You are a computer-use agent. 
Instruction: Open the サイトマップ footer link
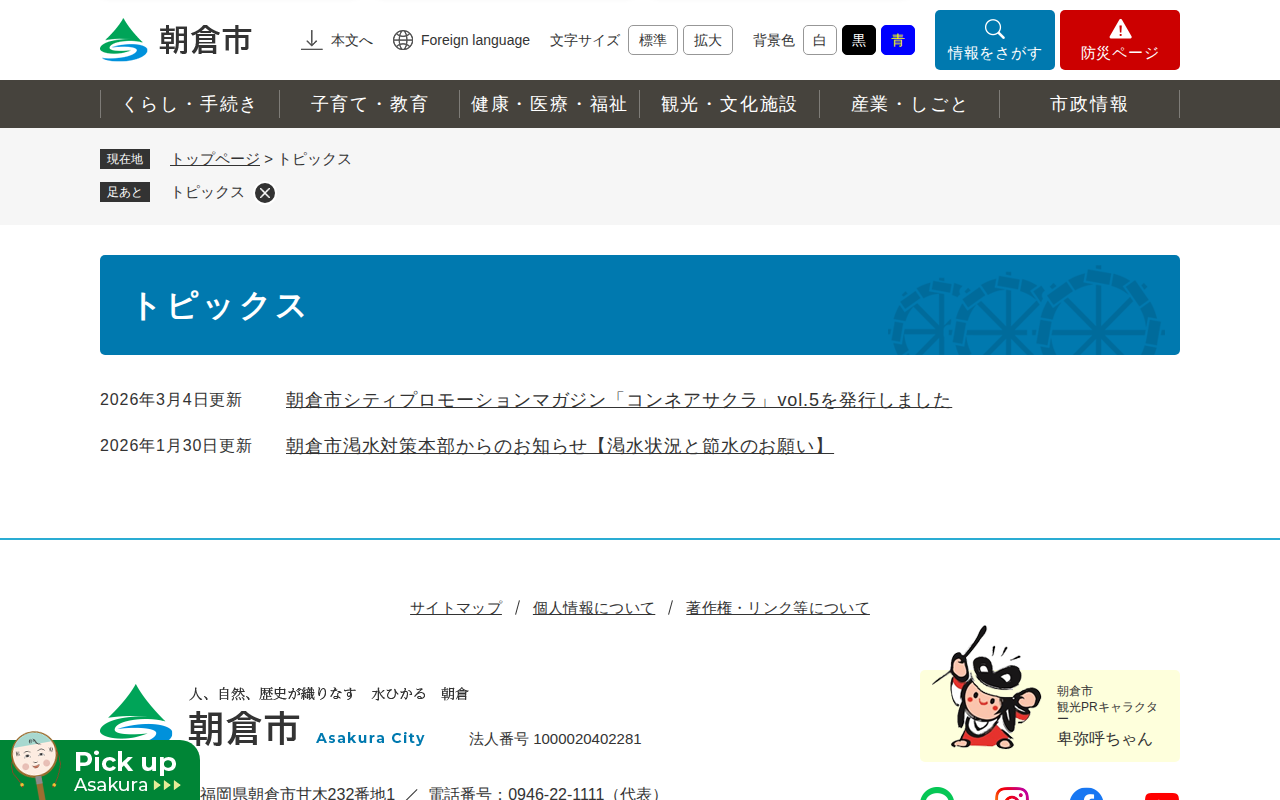[x=456, y=608]
